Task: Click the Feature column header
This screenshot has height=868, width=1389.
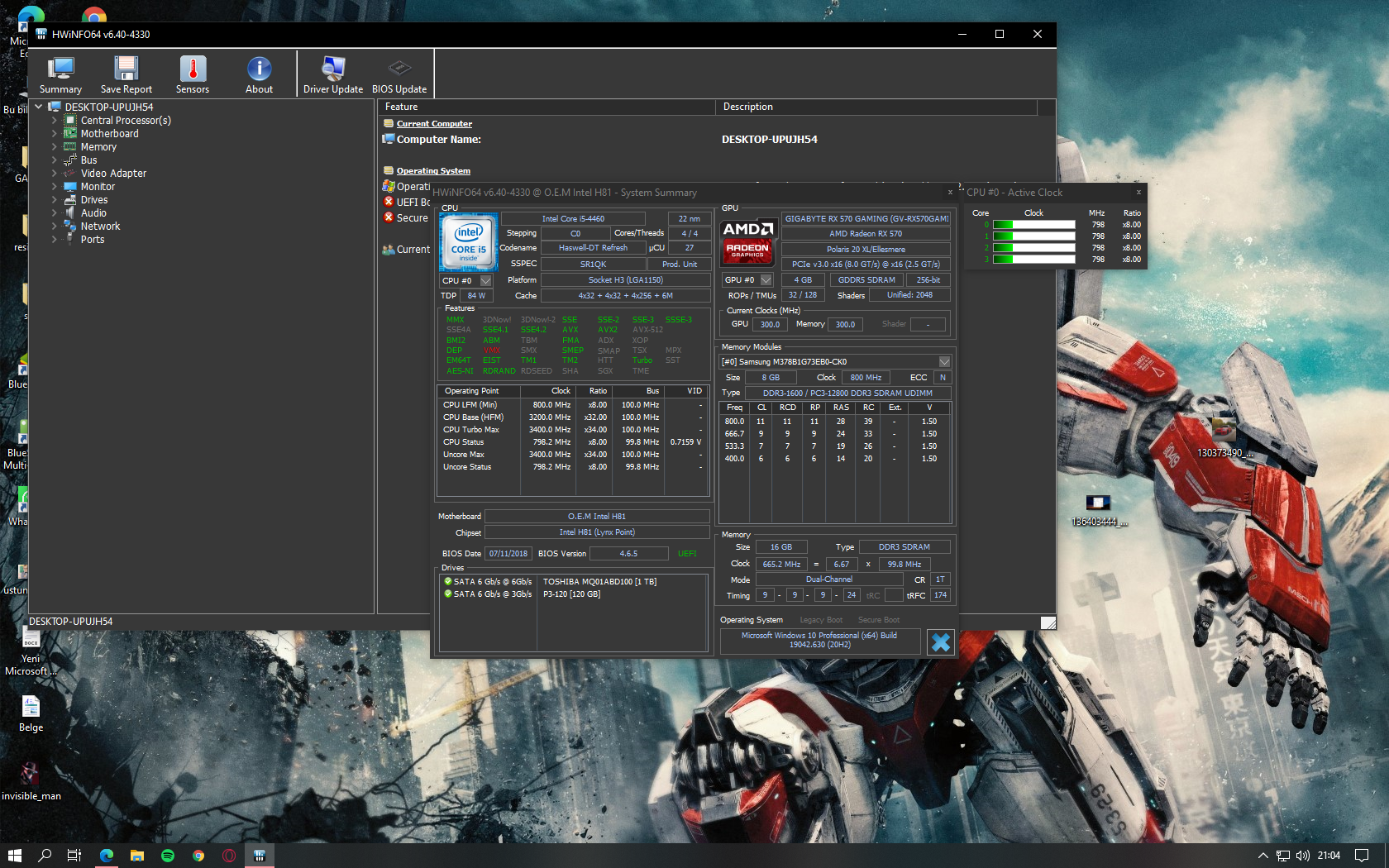Action: pyautogui.click(x=546, y=107)
